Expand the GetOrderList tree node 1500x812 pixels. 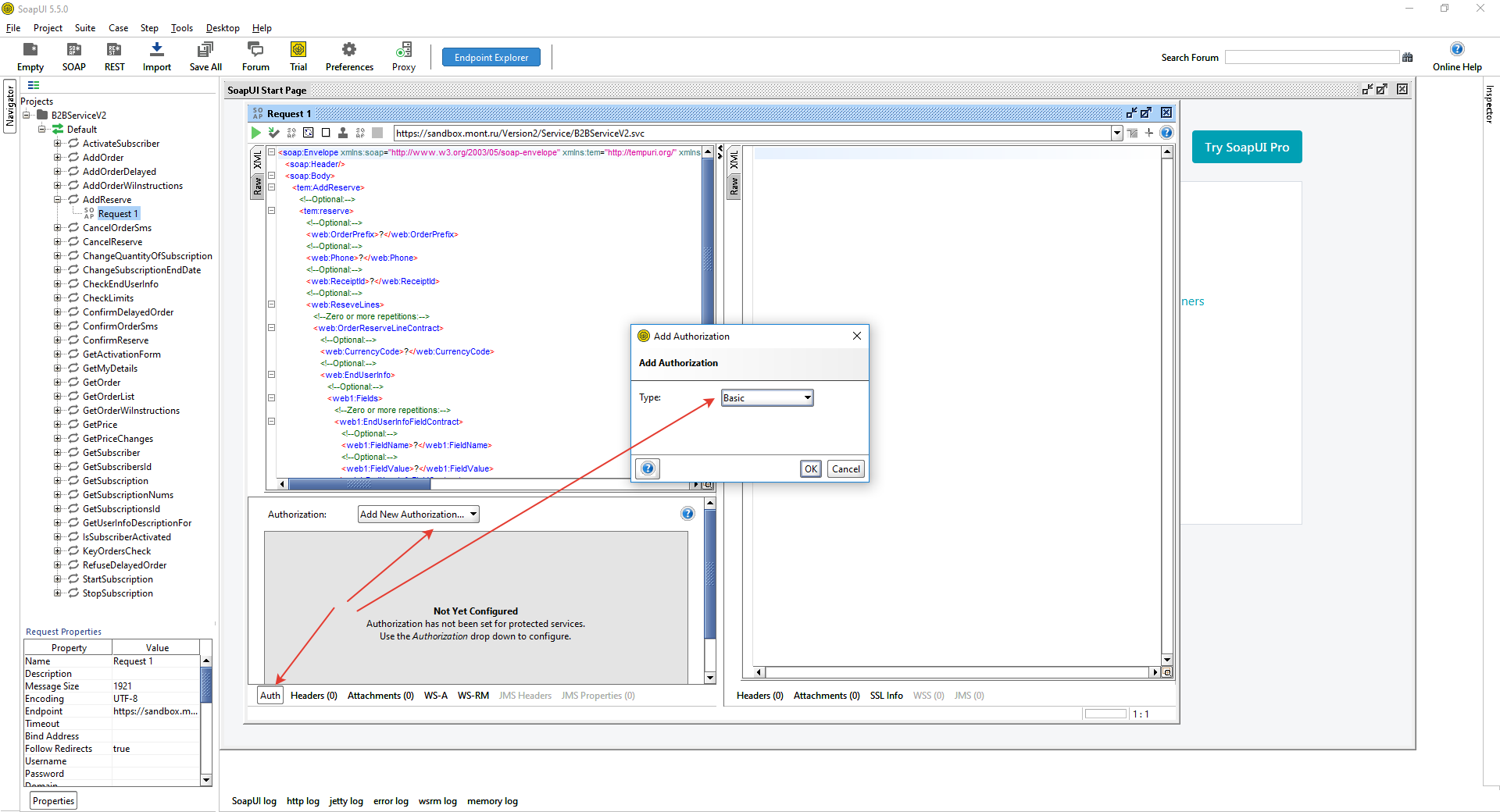coord(57,397)
